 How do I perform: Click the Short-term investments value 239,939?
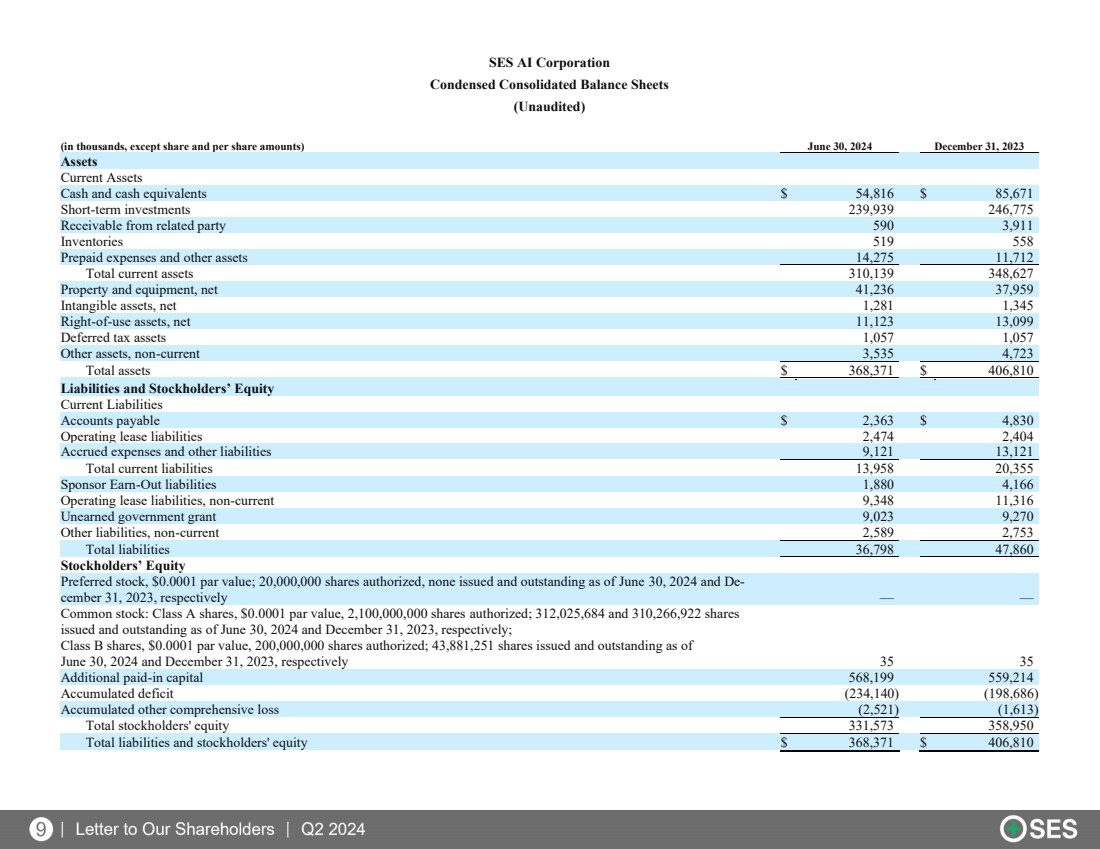point(870,210)
